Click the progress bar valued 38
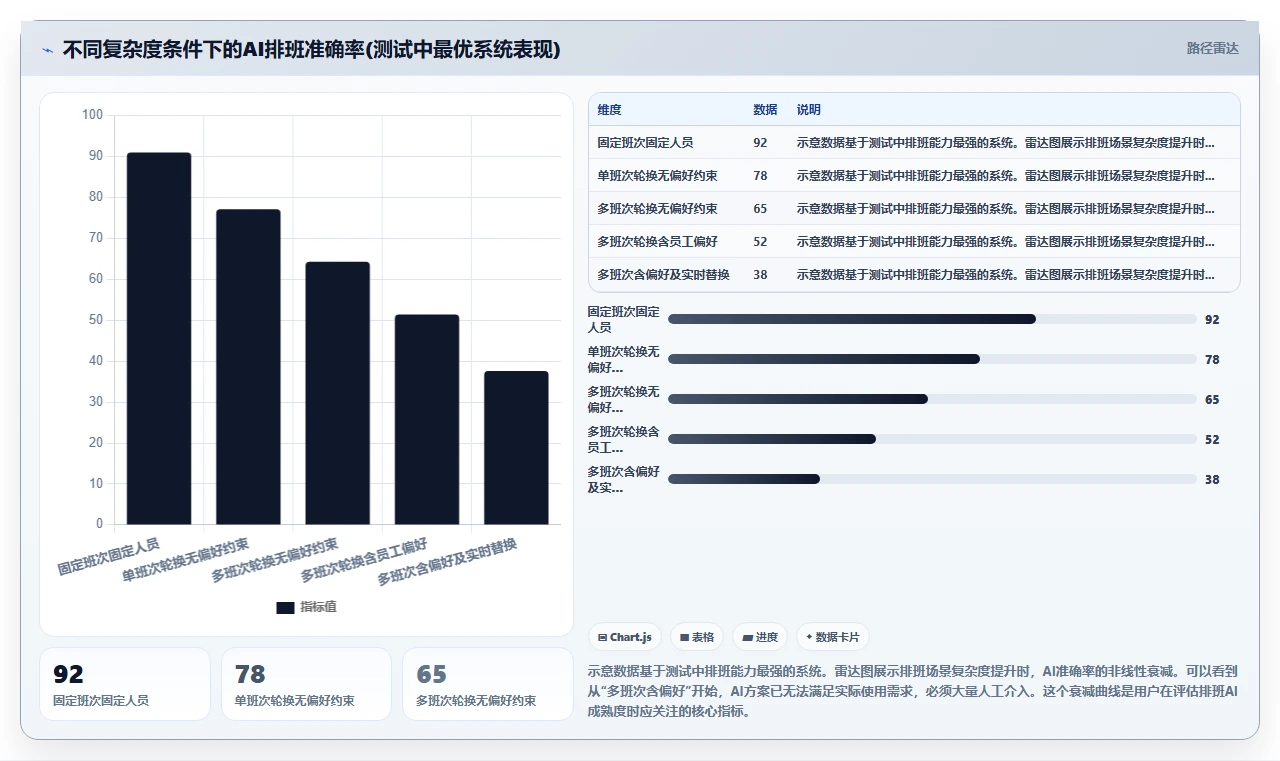Image resolution: width=1280 pixels, height=761 pixels. [932, 479]
